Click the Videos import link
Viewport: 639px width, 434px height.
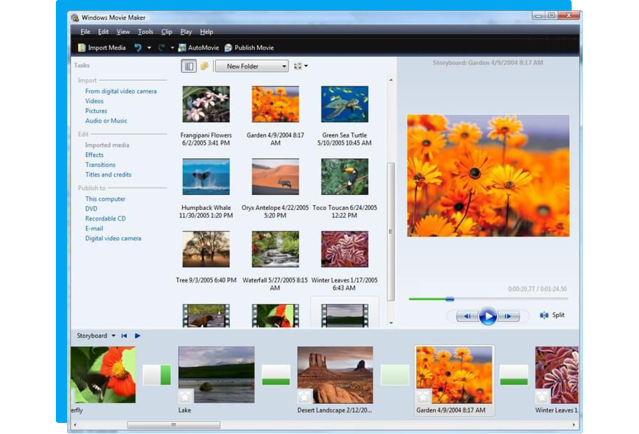coord(94,101)
